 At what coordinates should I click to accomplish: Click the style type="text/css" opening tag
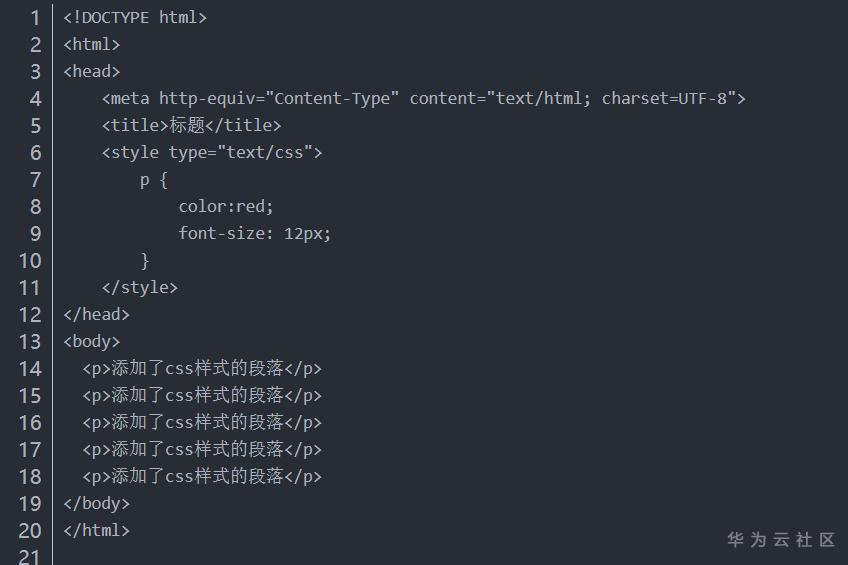(x=211, y=153)
